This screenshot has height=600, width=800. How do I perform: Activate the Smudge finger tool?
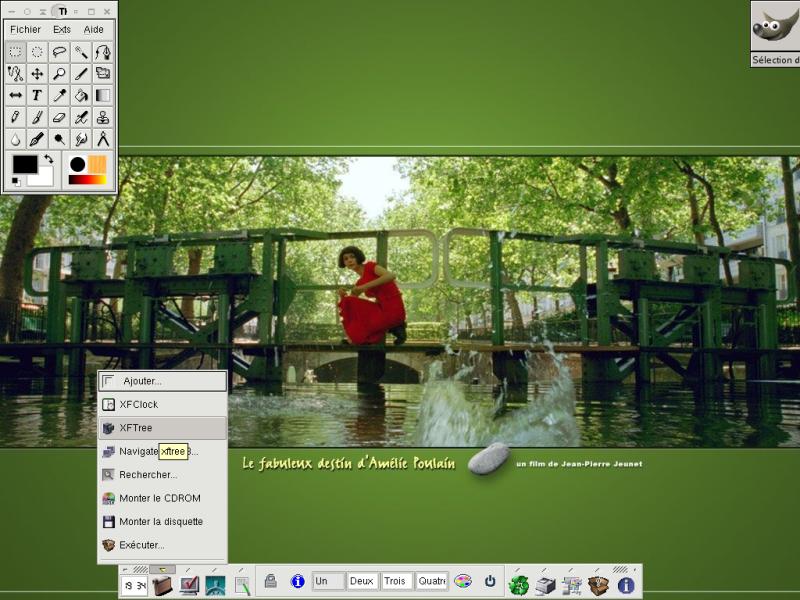[x=81, y=139]
